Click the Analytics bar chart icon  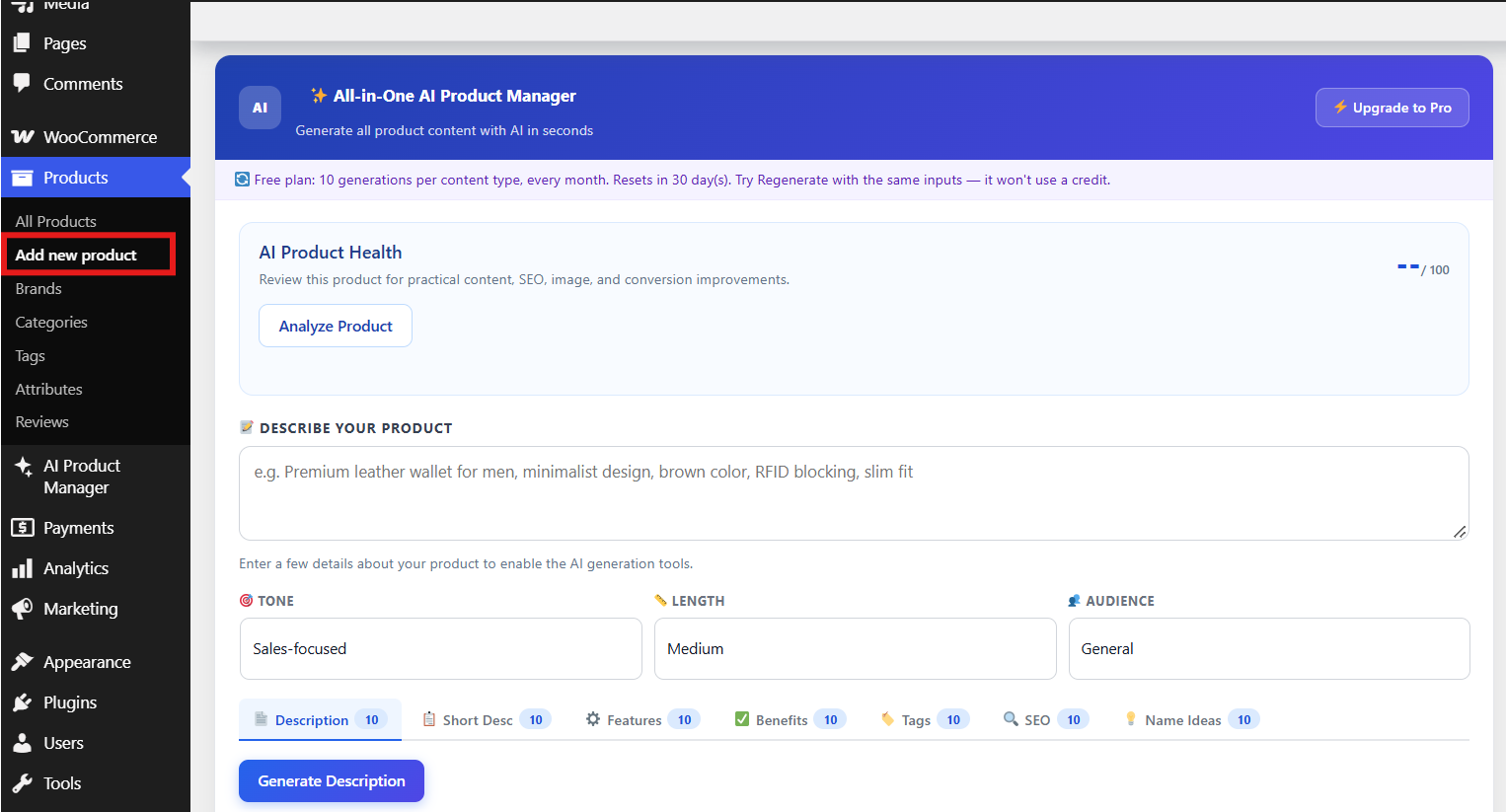(x=22, y=568)
